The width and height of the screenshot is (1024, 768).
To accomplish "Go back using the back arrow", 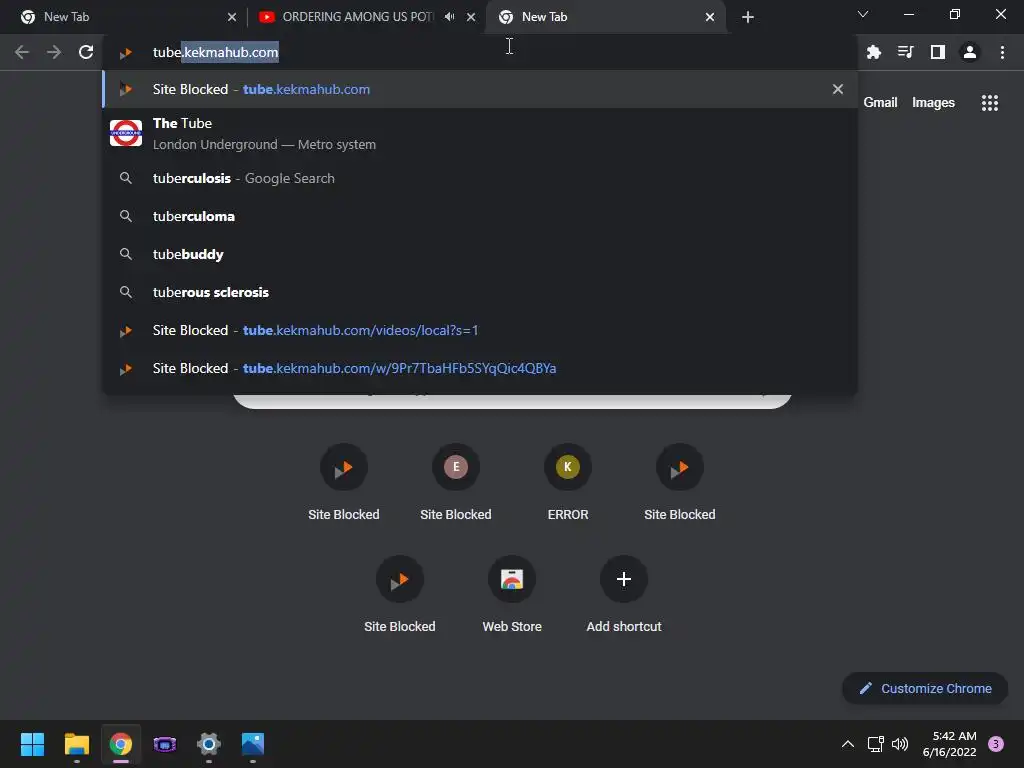I will pos(22,52).
